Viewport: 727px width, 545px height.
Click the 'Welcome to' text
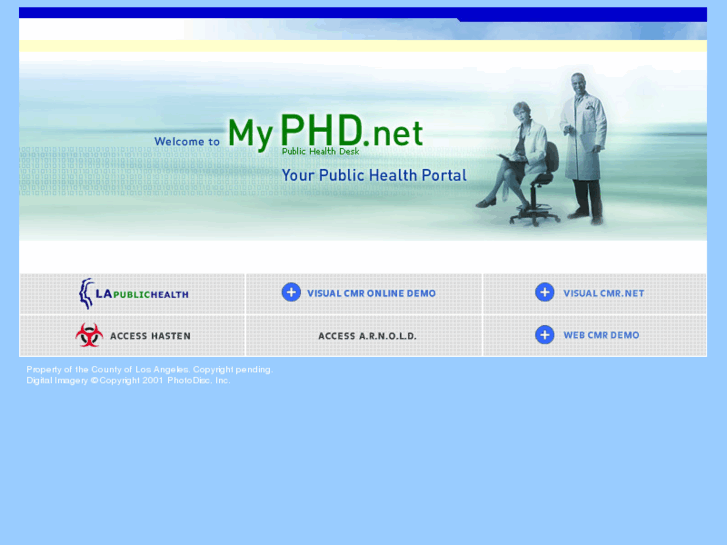click(187, 141)
